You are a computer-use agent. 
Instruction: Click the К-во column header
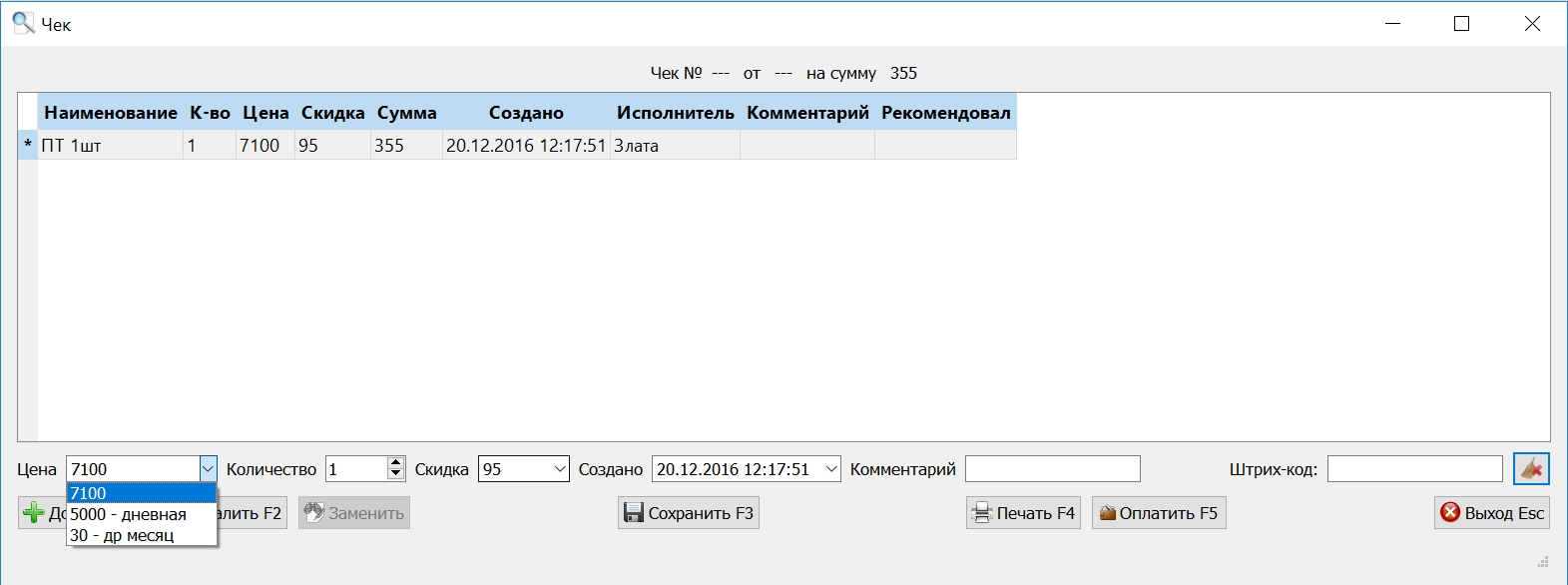[x=210, y=113]
